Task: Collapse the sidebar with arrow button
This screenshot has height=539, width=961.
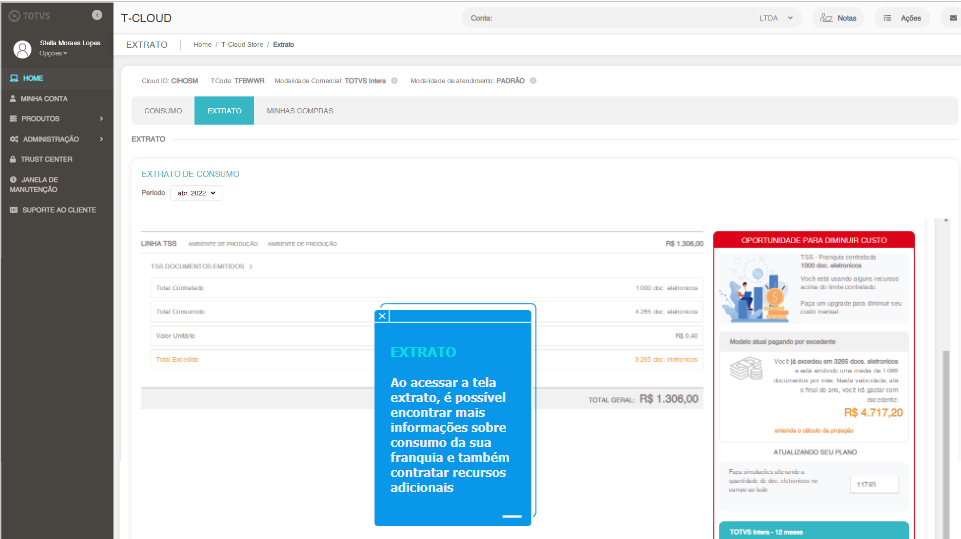Action: (x=97, y=15)
